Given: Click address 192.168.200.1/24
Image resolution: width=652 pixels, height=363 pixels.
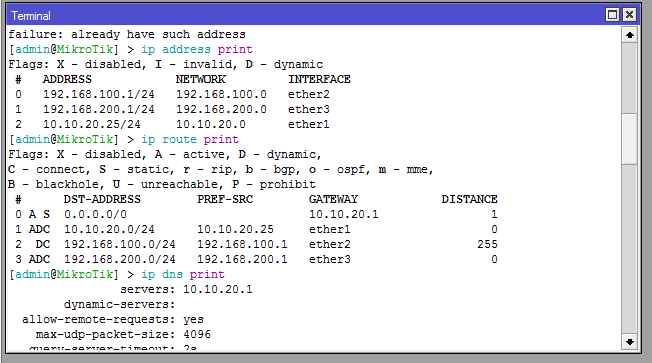Looking at the screenshot, I should pyautogui.click(x=99, y=109).
